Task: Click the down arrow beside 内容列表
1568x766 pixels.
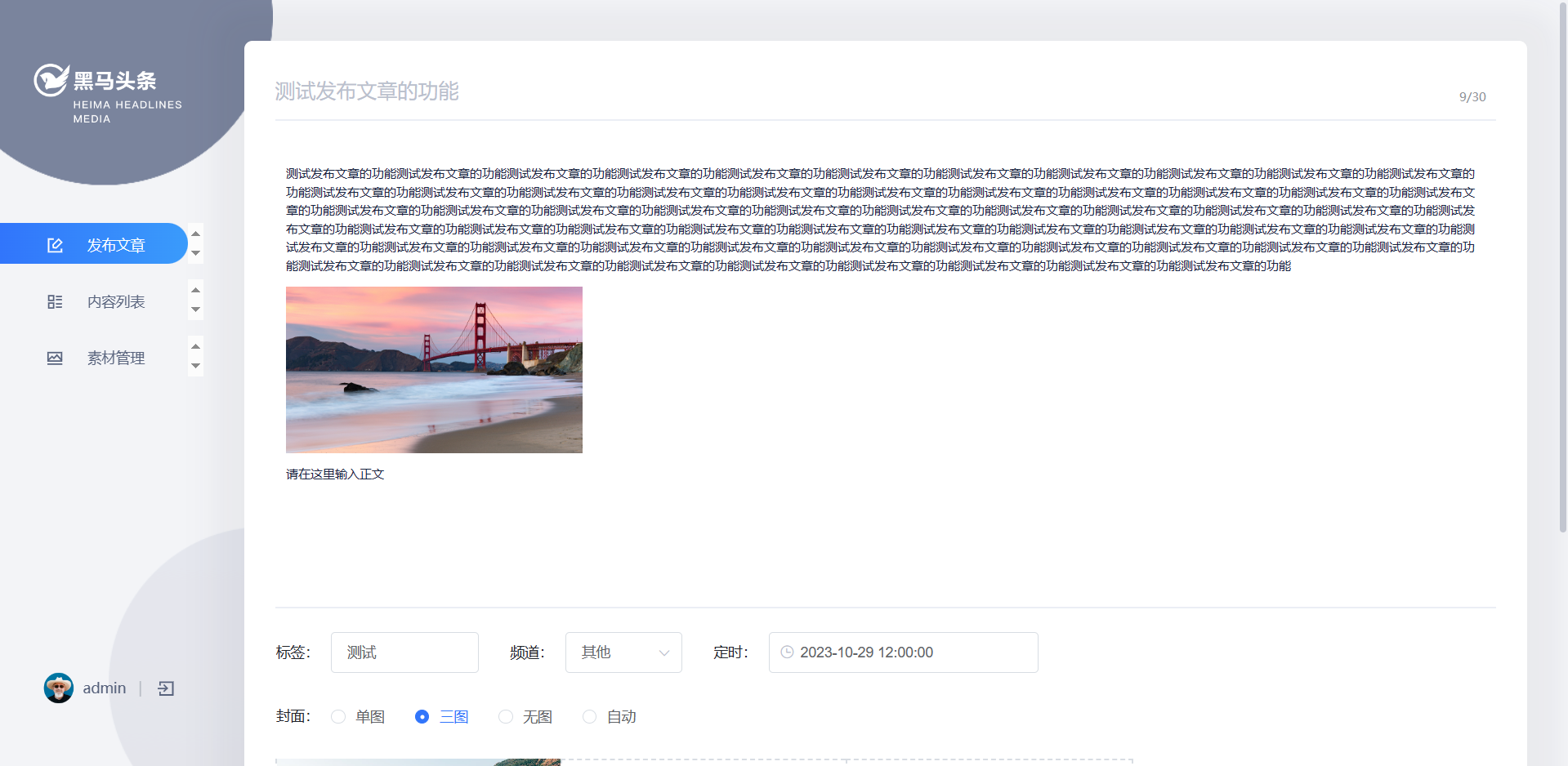Action: (195, 310)
